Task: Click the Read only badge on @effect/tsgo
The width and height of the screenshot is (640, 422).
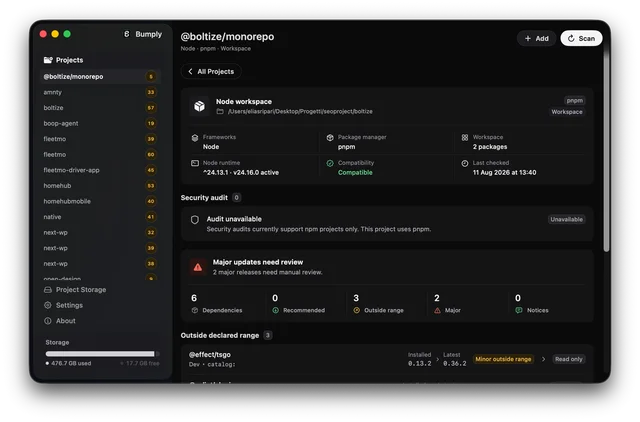Action: click(x=569, y=359)
